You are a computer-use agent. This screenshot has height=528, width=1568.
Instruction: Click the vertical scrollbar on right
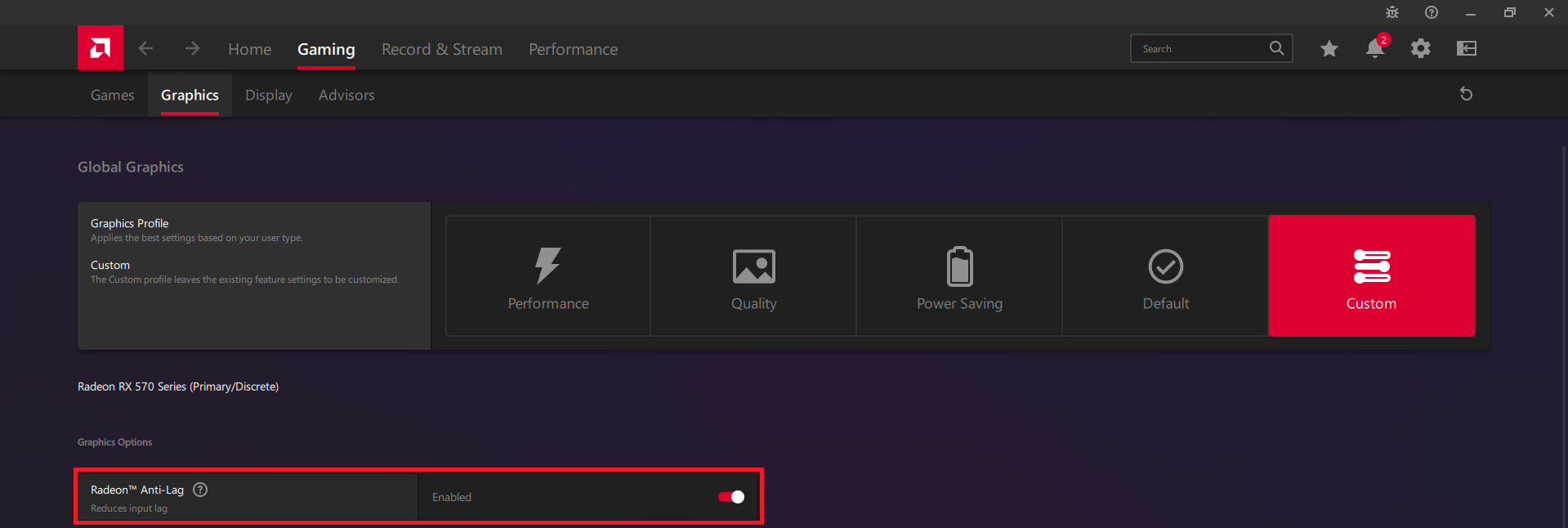(1564, 337)
